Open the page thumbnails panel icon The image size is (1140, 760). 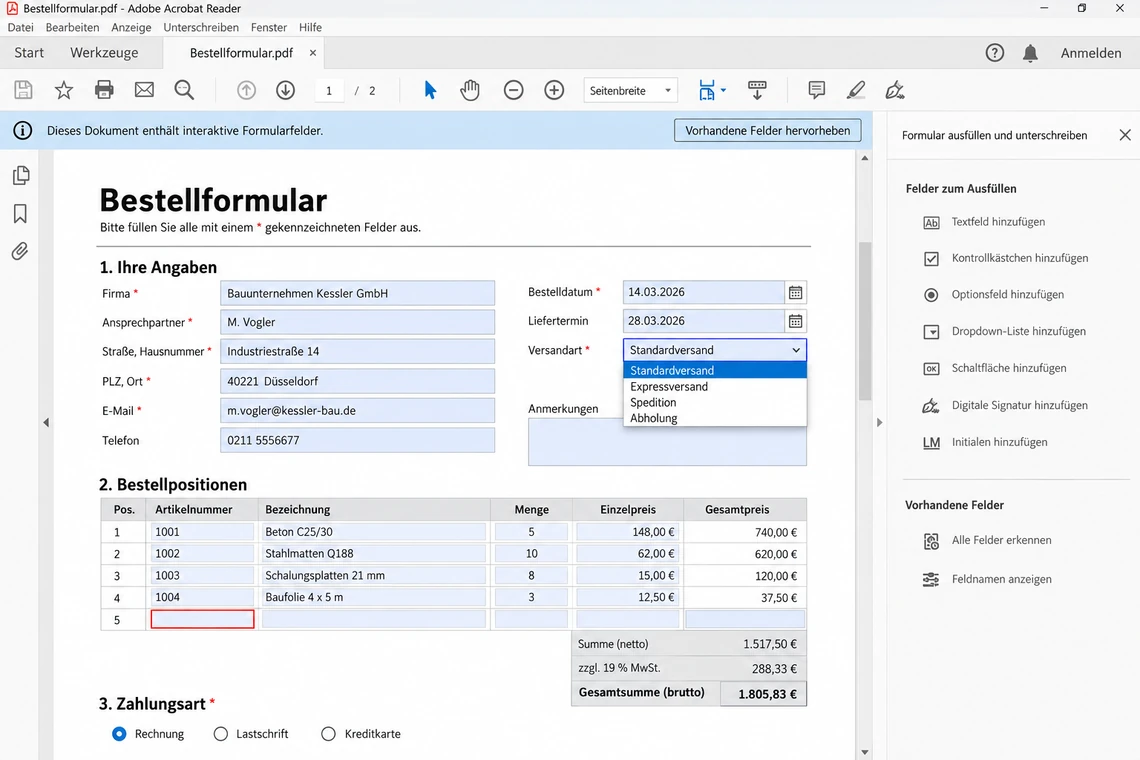point(21,175)
